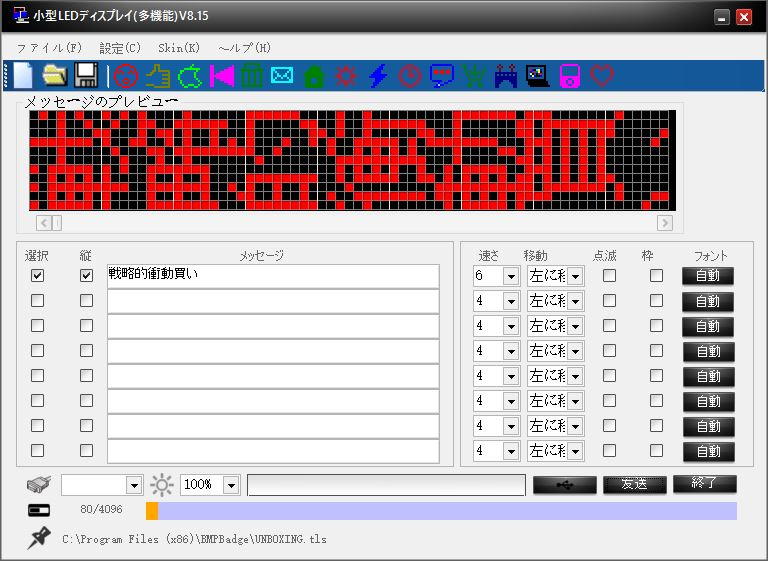Image resolution: width=768 pixels, height=561 pixels.
Task: Click the USB connection button
Action: (x=565, y=485)
